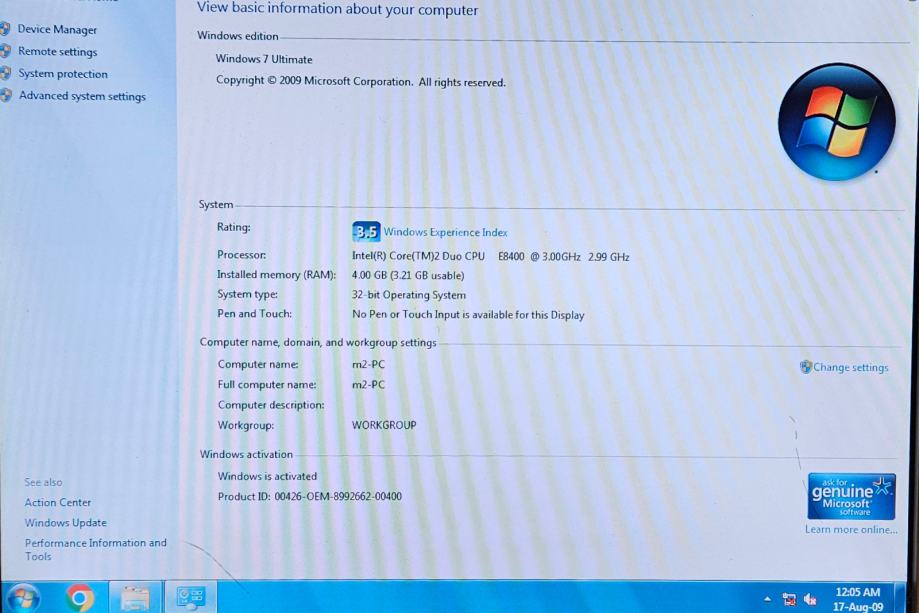The image size is (919, 613).
Task: Launch Google Chrome from the taskbar
Action: pos(80,598)
